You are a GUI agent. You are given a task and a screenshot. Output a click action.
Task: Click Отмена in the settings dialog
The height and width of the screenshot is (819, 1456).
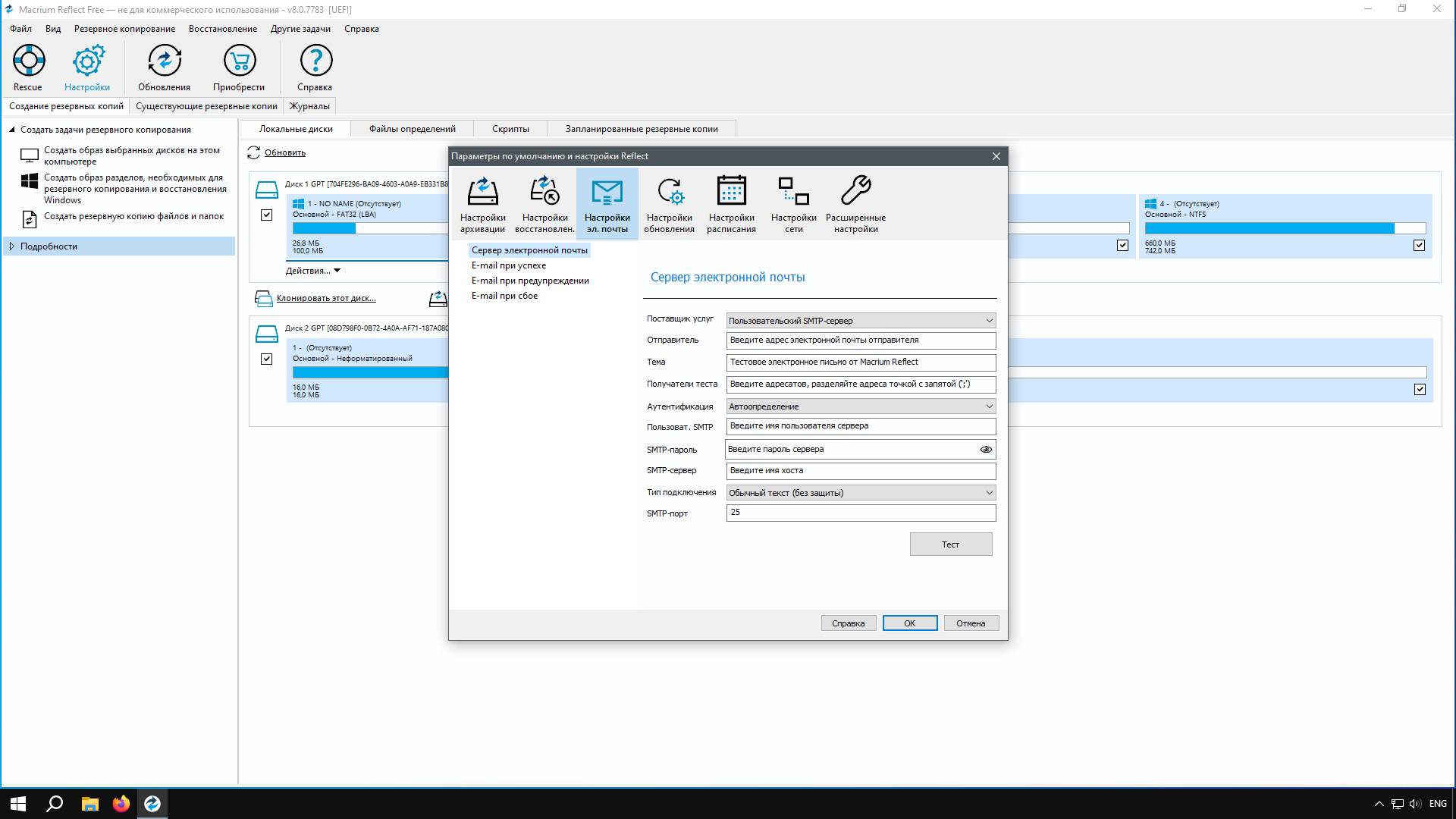(971, 623)
